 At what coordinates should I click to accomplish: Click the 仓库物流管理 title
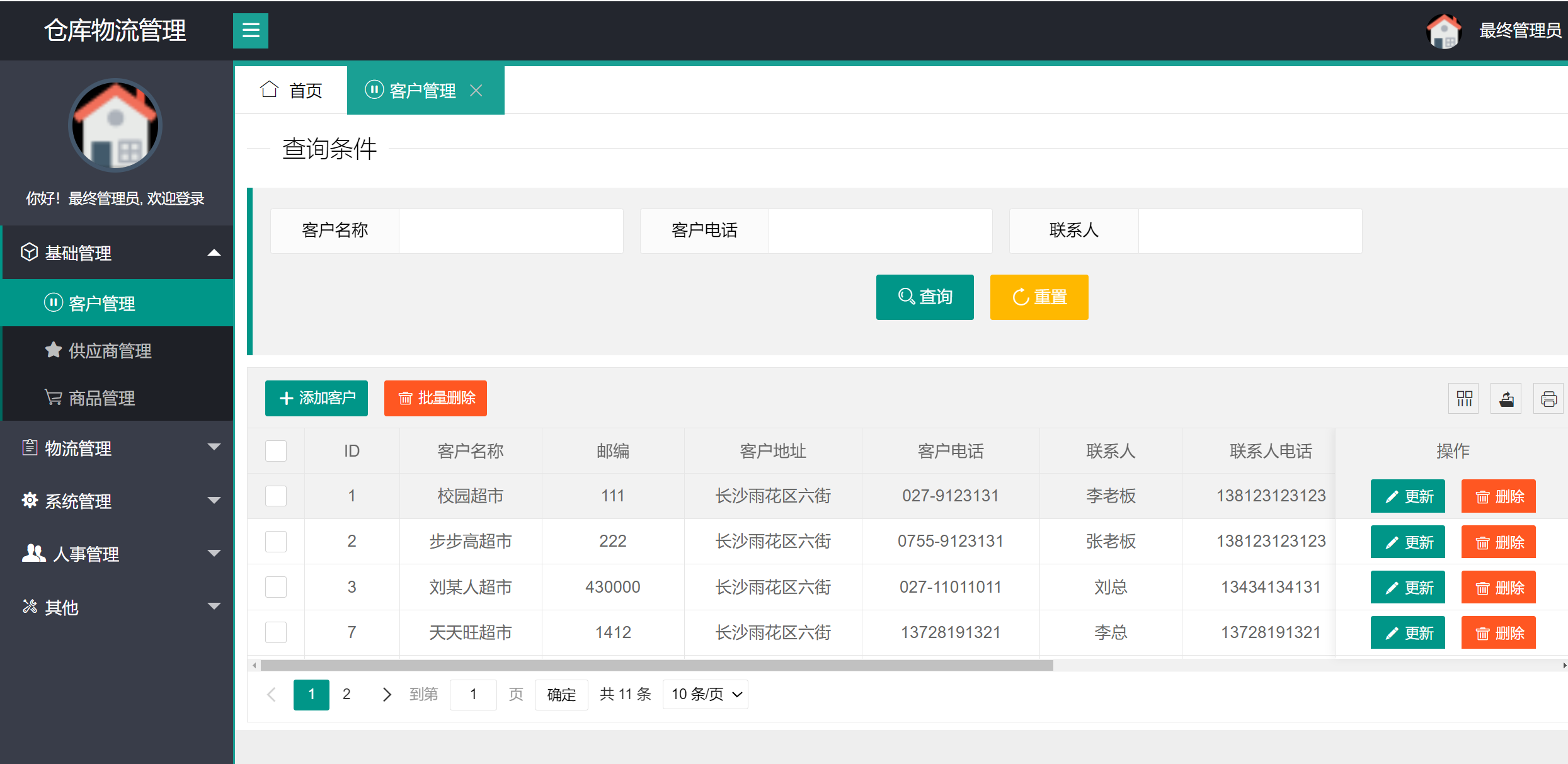[115, 30]
